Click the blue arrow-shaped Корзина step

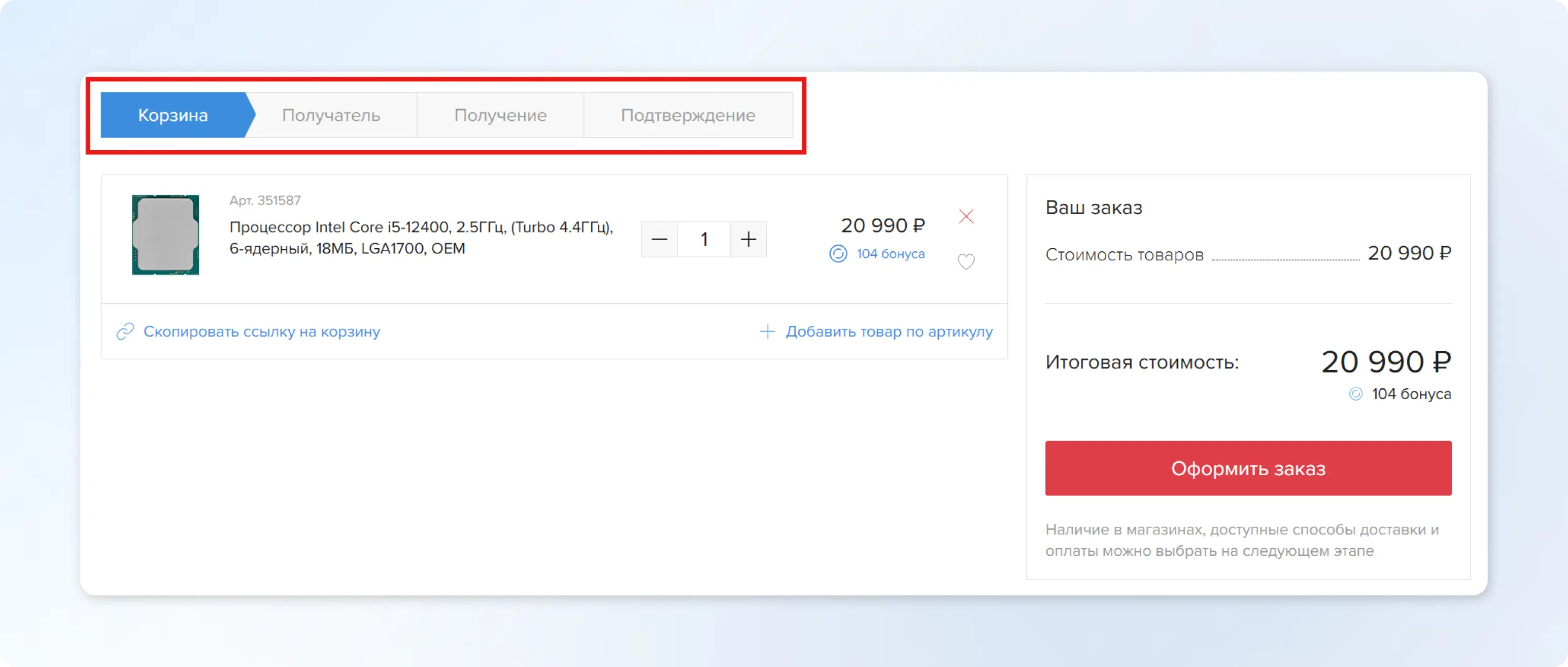[x=173, y=115]
